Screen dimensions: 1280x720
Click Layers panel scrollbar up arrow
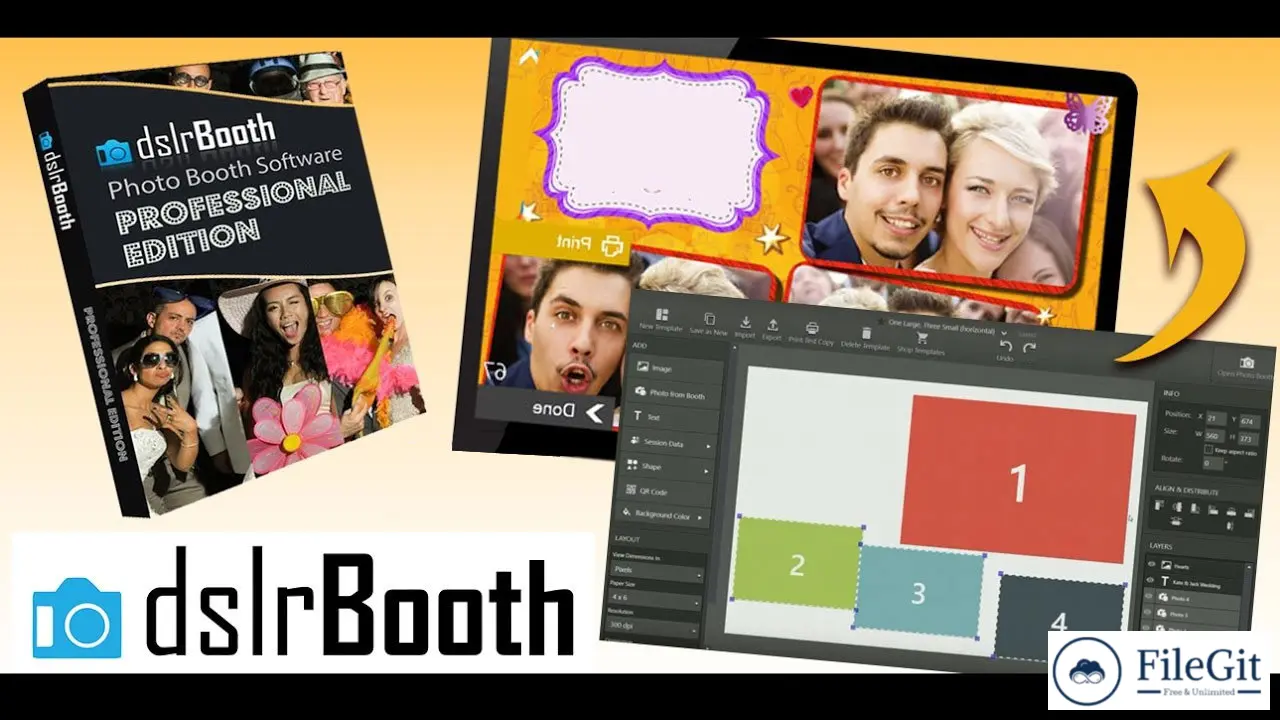(1249, 566)
